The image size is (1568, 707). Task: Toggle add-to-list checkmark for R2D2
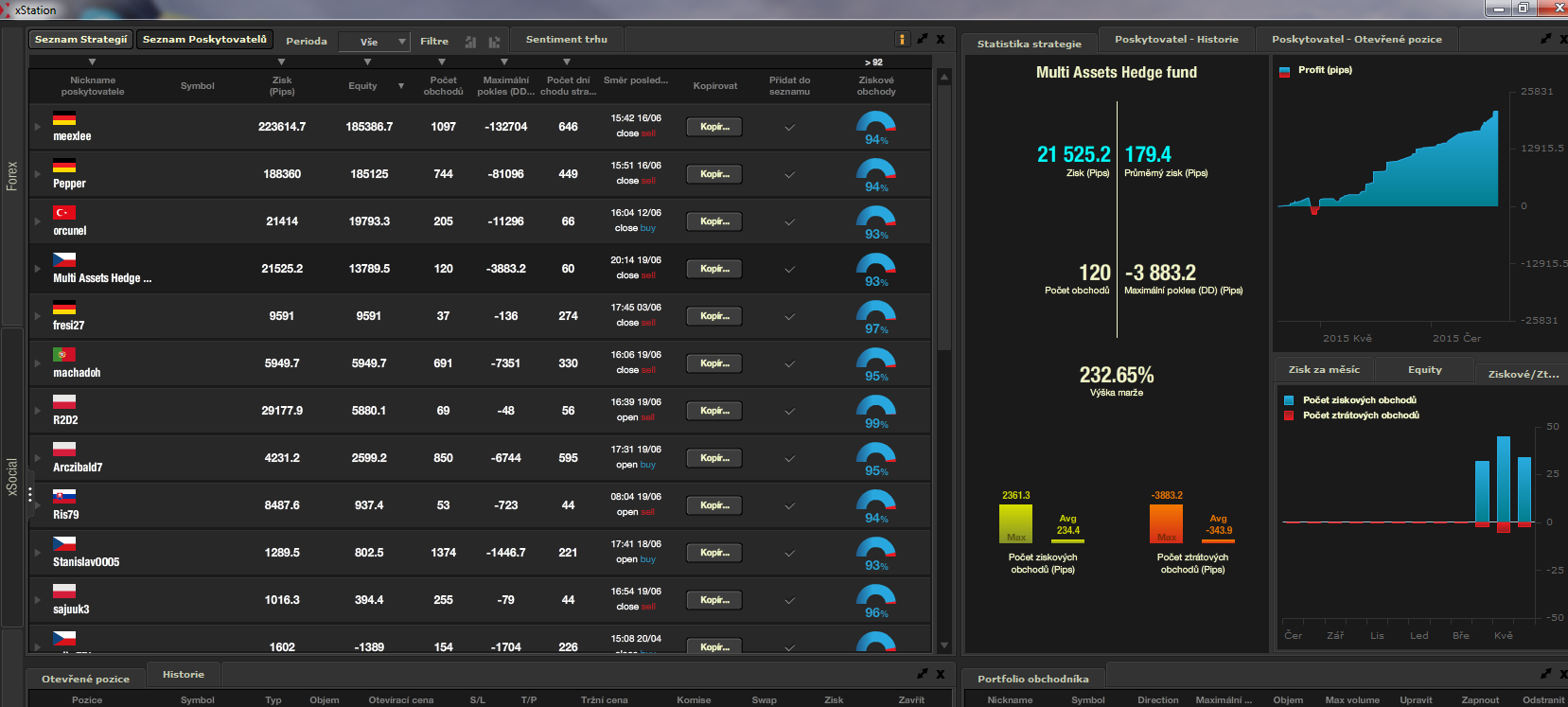click(789, 412)
